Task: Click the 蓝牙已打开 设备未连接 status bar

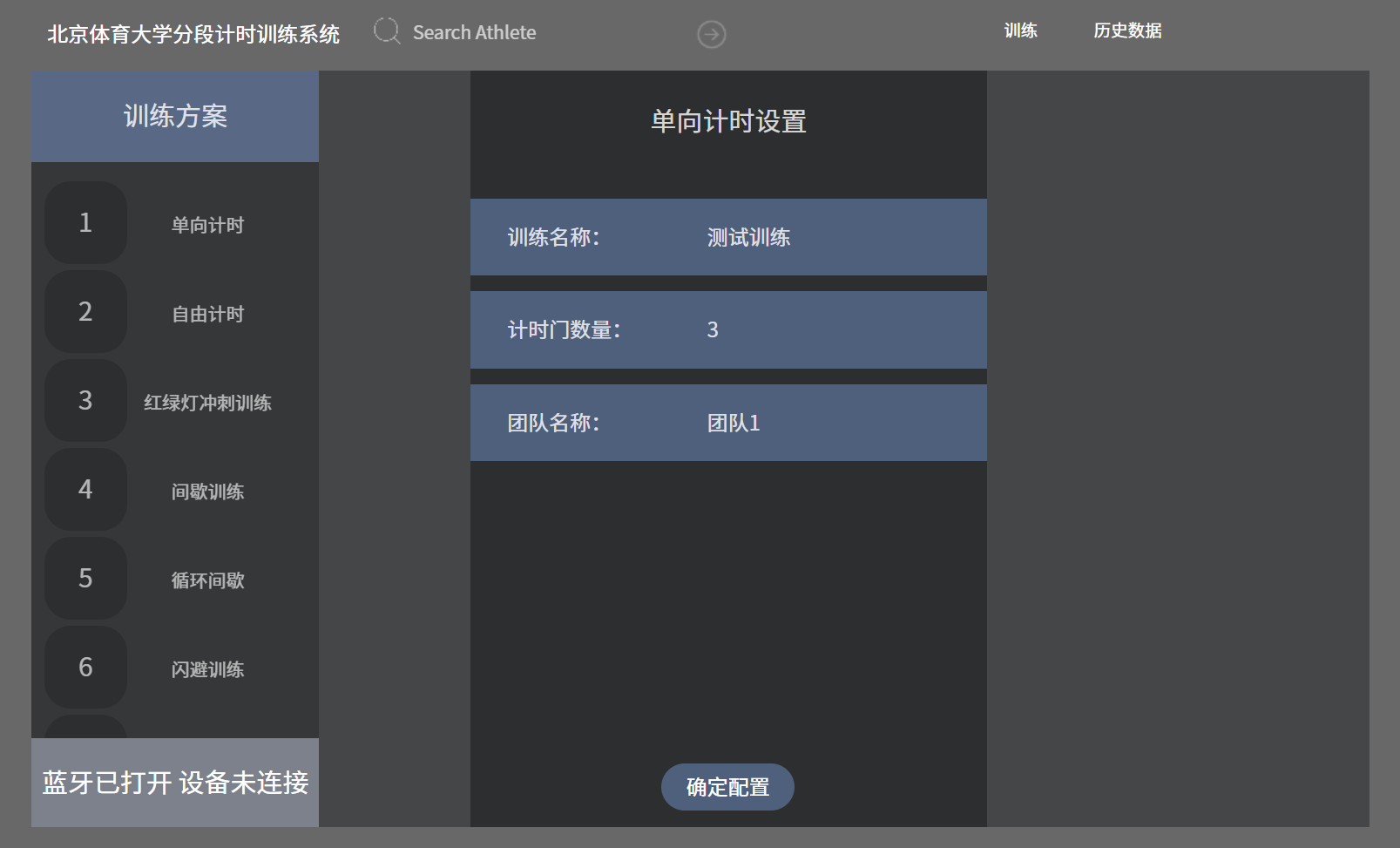Action: point(175,783)
